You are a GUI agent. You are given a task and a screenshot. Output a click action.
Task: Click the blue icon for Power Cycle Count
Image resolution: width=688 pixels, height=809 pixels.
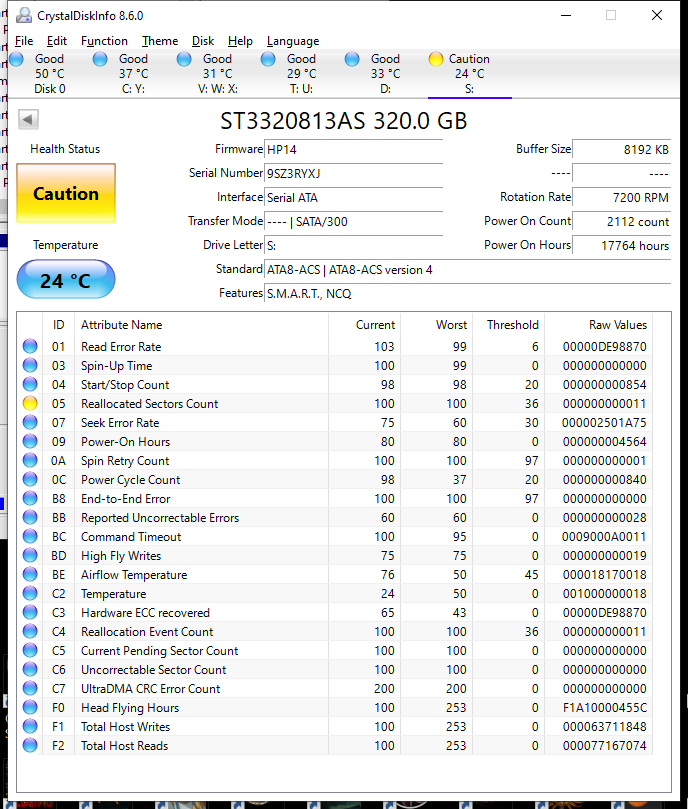point(30,479)
